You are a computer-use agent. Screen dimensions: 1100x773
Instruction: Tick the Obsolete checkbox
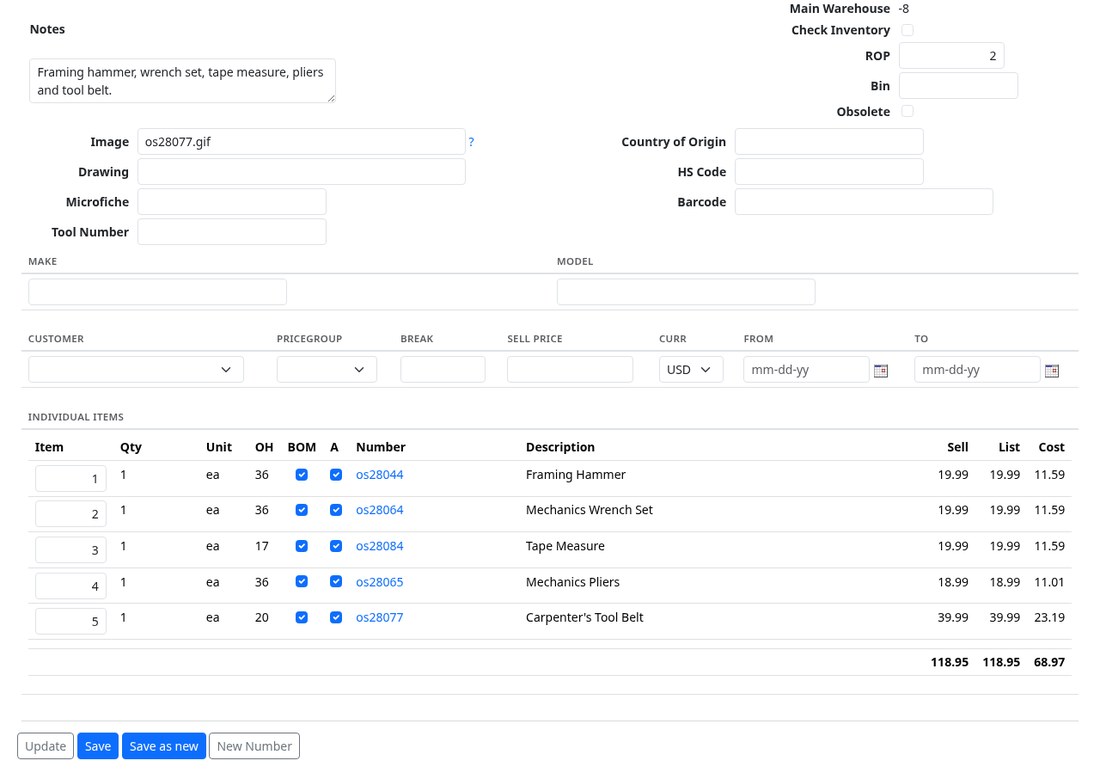[907, 112]
